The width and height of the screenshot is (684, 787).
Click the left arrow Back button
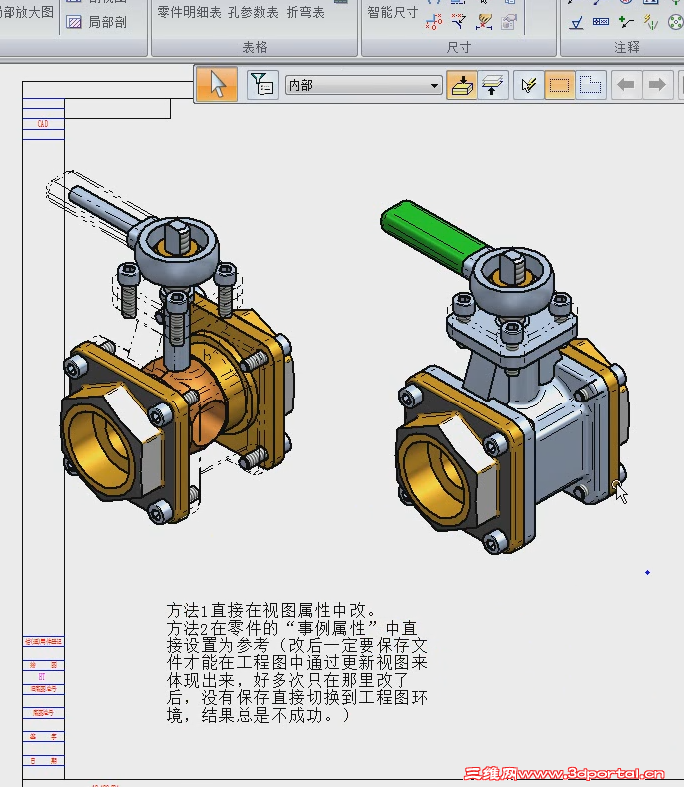click(626, 85)
